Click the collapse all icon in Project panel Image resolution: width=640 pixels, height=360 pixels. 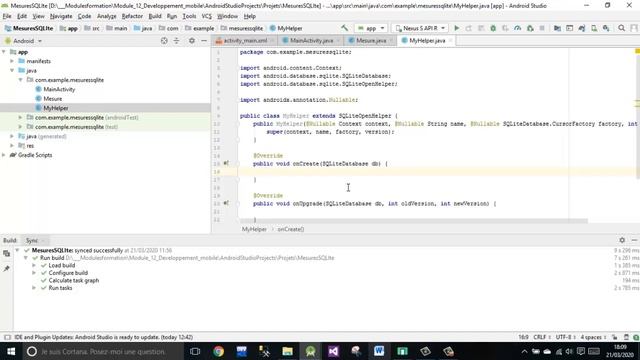pos(176,41)
